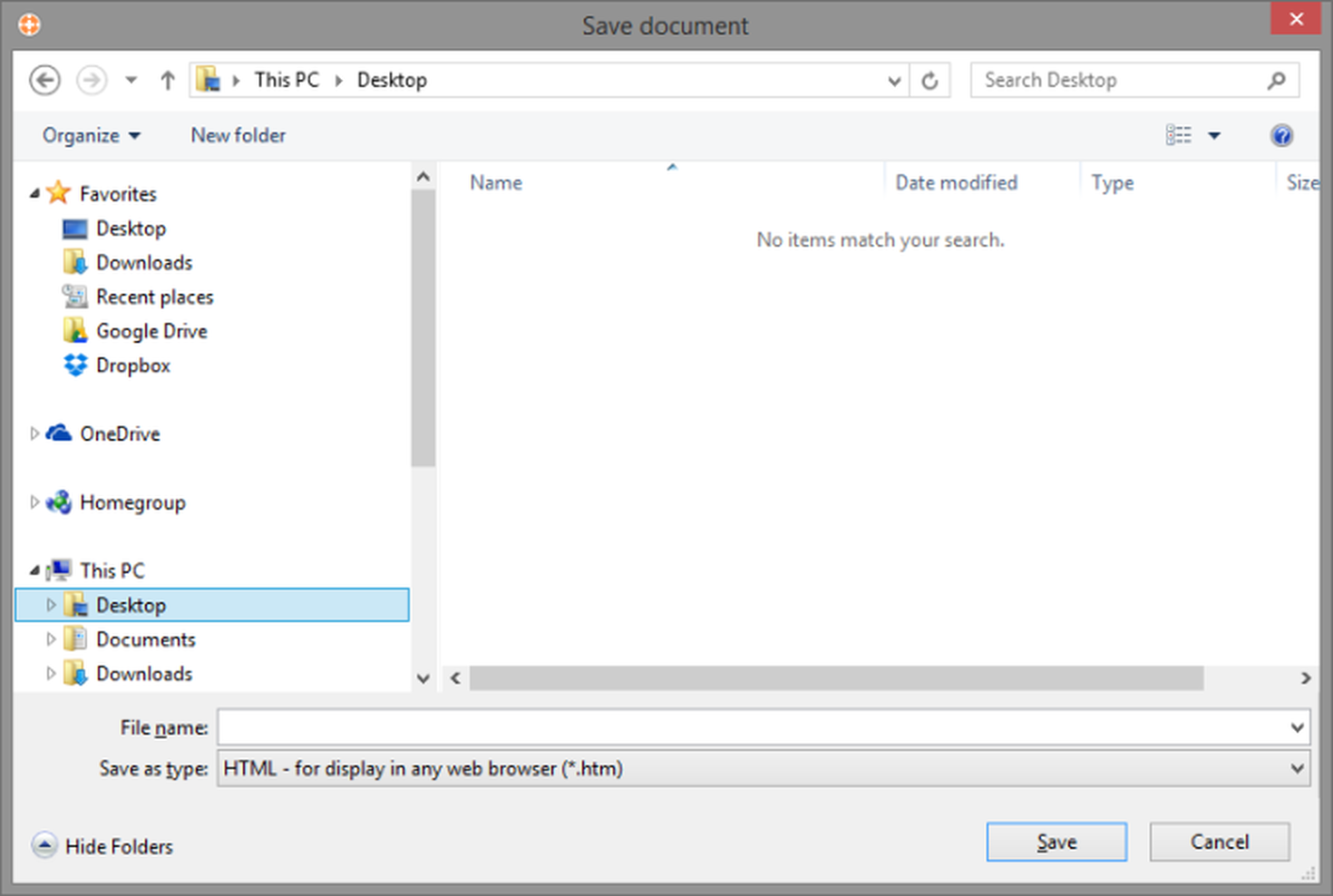This screenshot has height=896, width=1333.
Task: Click into the File name field
Action: (751, 727)
